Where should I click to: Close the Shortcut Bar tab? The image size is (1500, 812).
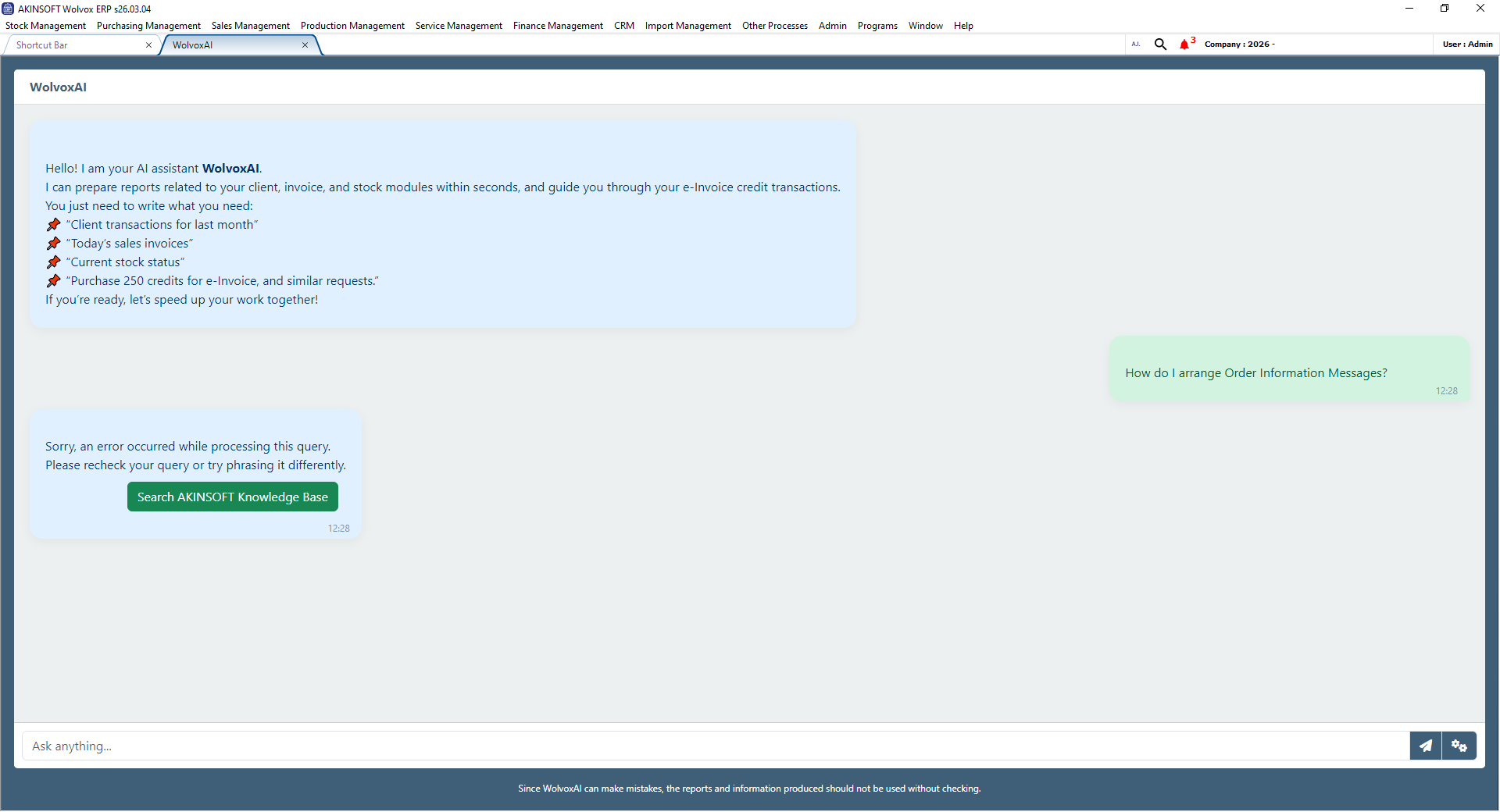tap(148, 45)
